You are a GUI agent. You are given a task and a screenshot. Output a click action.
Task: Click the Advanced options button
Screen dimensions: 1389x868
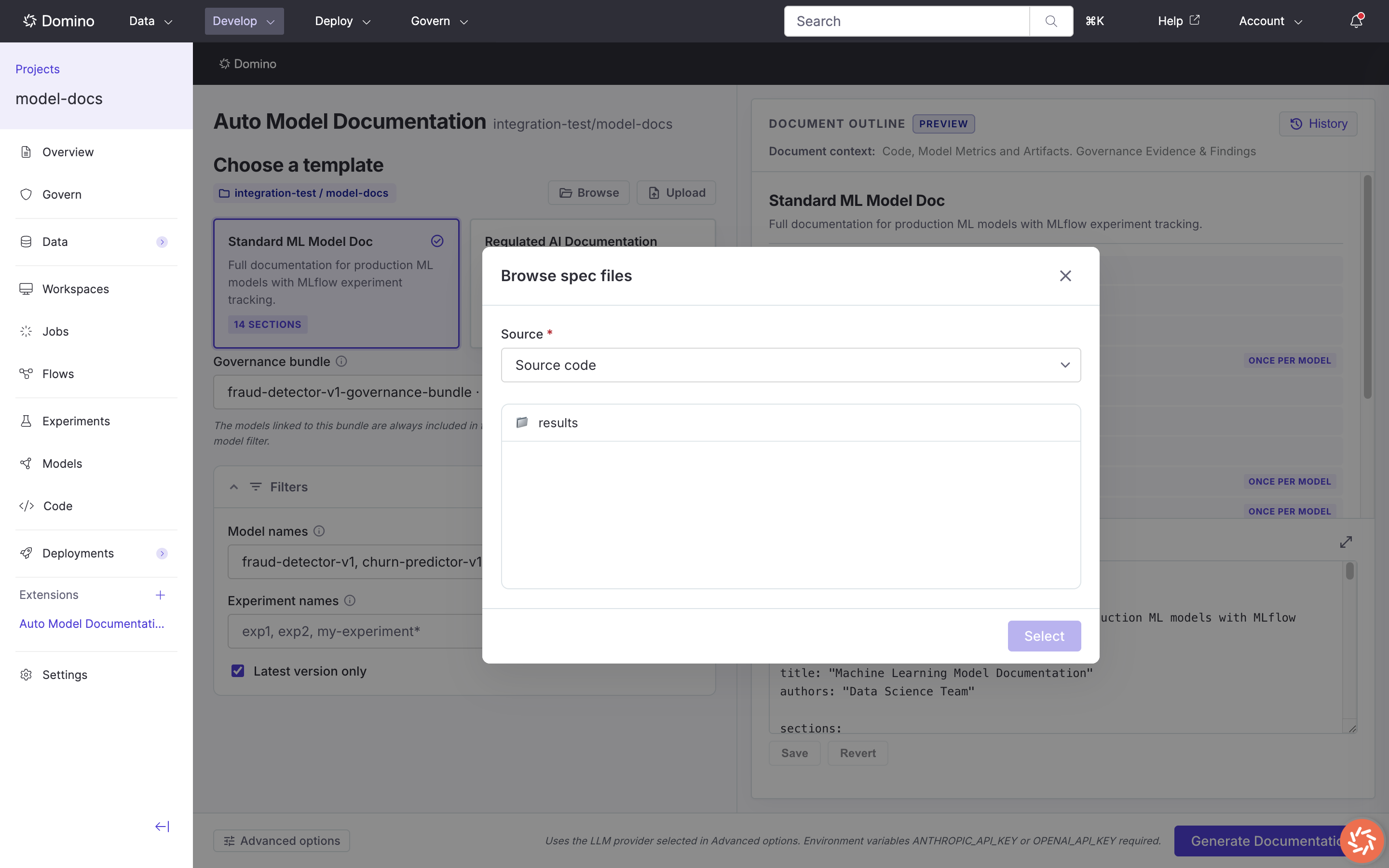point(281,841)
